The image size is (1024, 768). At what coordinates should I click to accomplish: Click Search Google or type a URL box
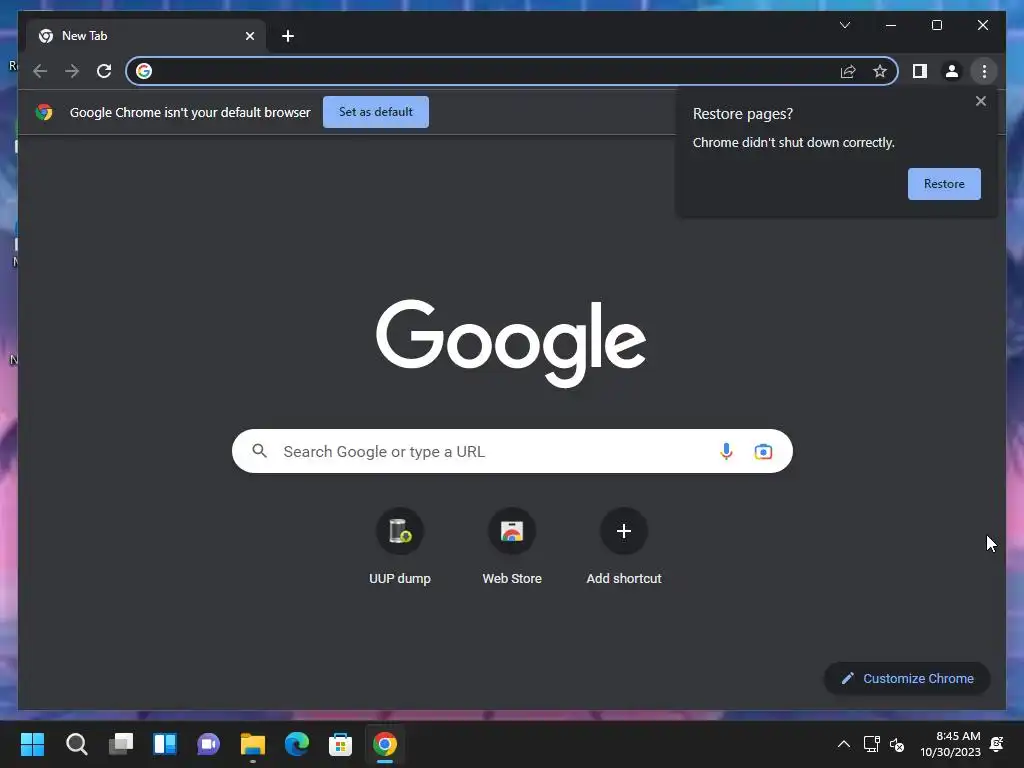pos(512,451)
